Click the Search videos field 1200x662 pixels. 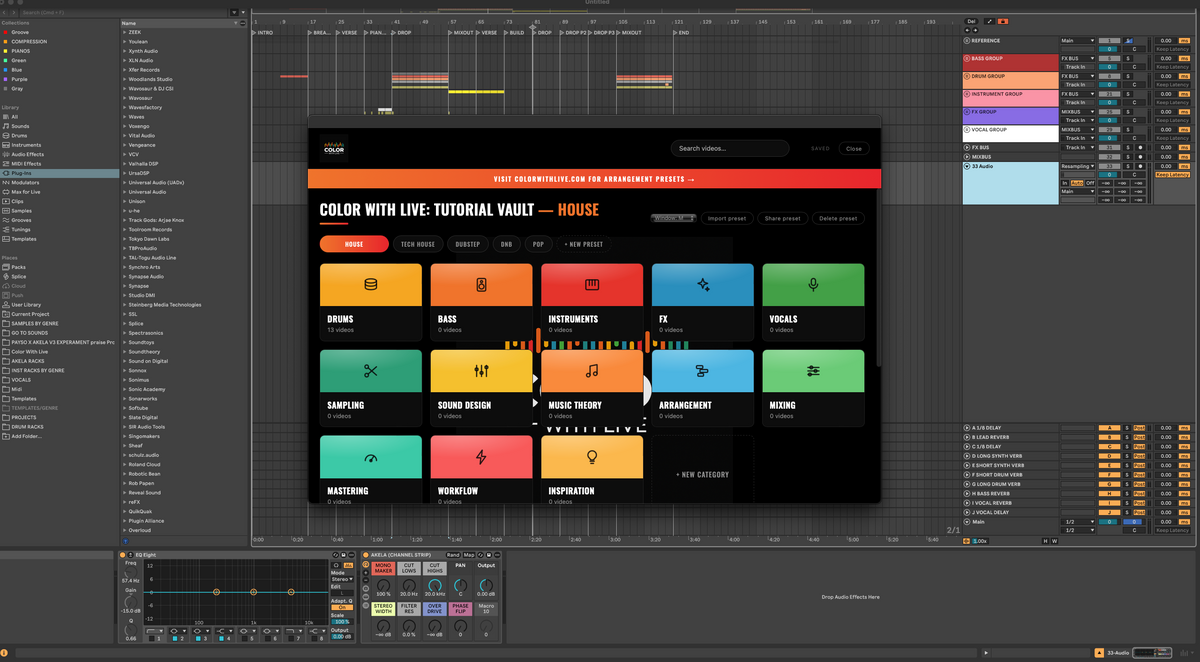click(x=730, y=148)
